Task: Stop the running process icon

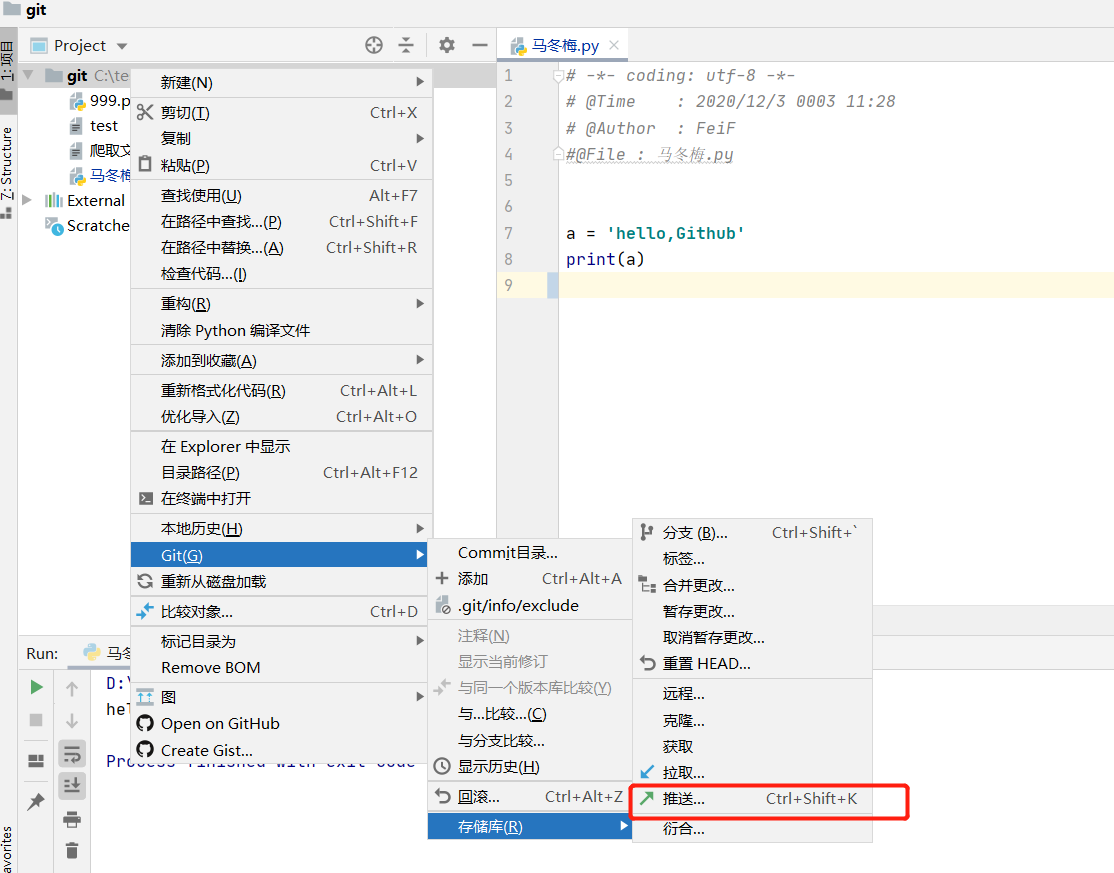Action: (36, 721)
